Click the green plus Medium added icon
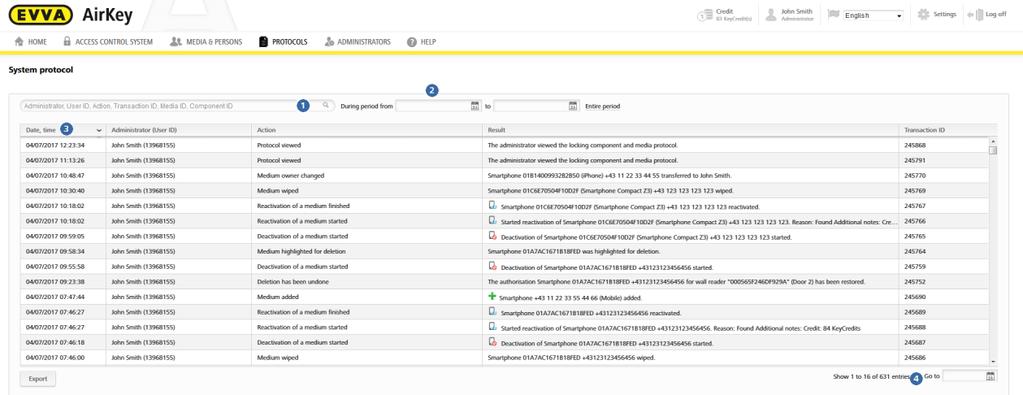 pyautogui.click(x=493, y=296)
